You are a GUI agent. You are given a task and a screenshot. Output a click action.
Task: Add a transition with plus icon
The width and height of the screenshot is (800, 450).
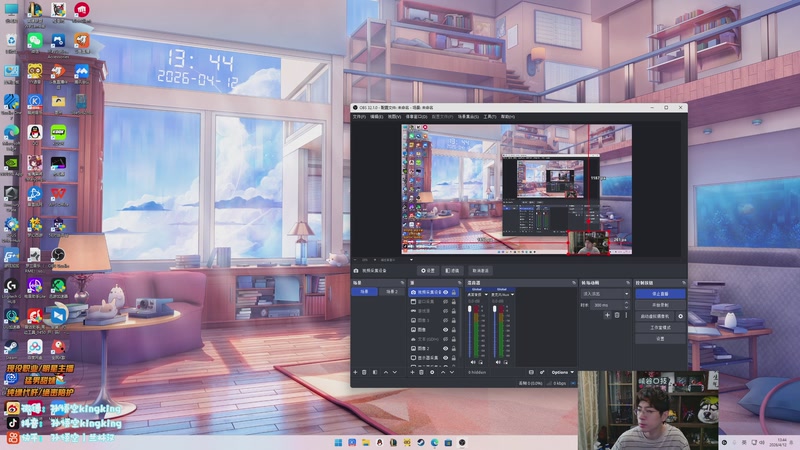[x=607, y=315]
